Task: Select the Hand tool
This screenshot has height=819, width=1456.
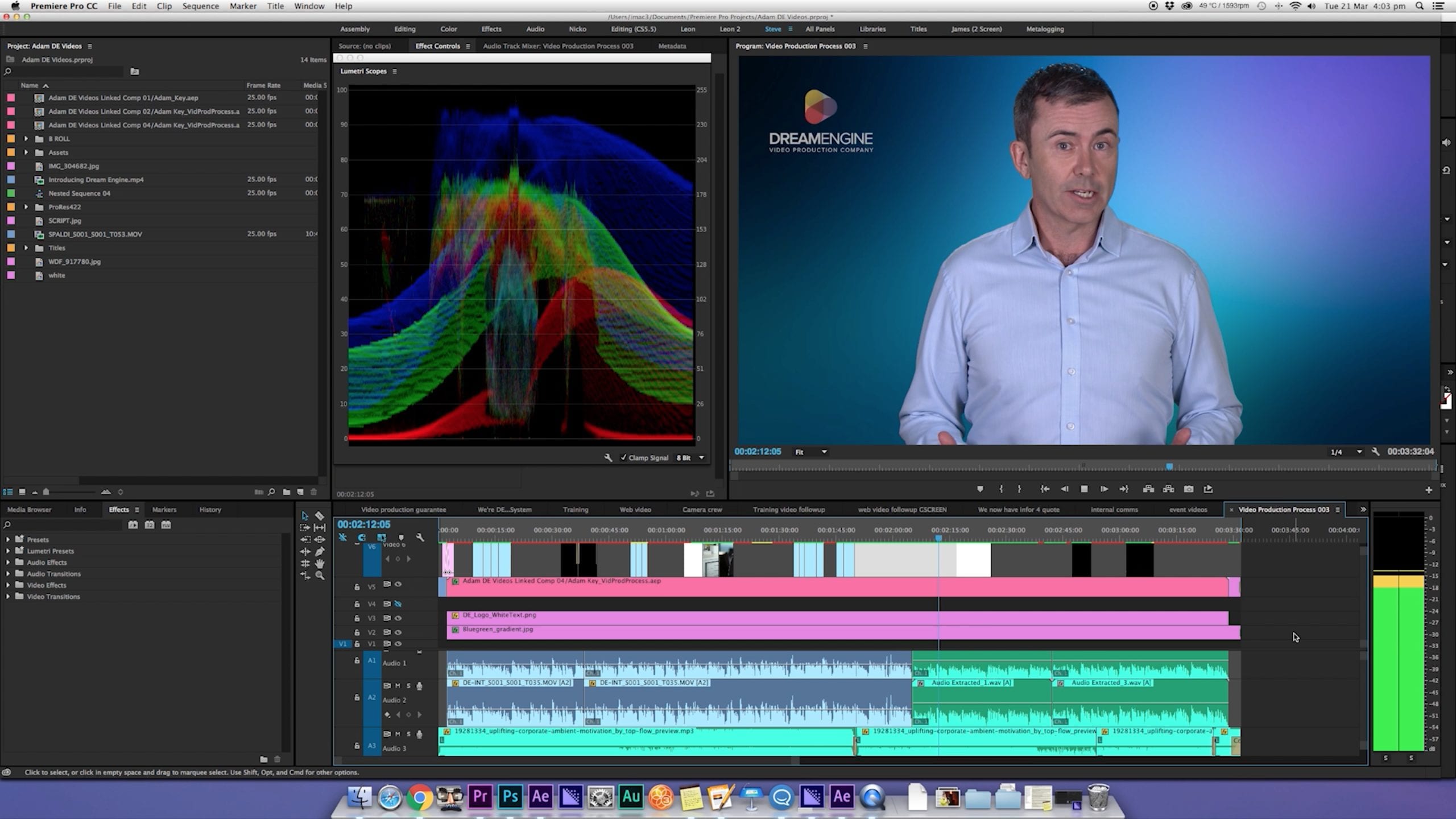Action: pos(320,564)
